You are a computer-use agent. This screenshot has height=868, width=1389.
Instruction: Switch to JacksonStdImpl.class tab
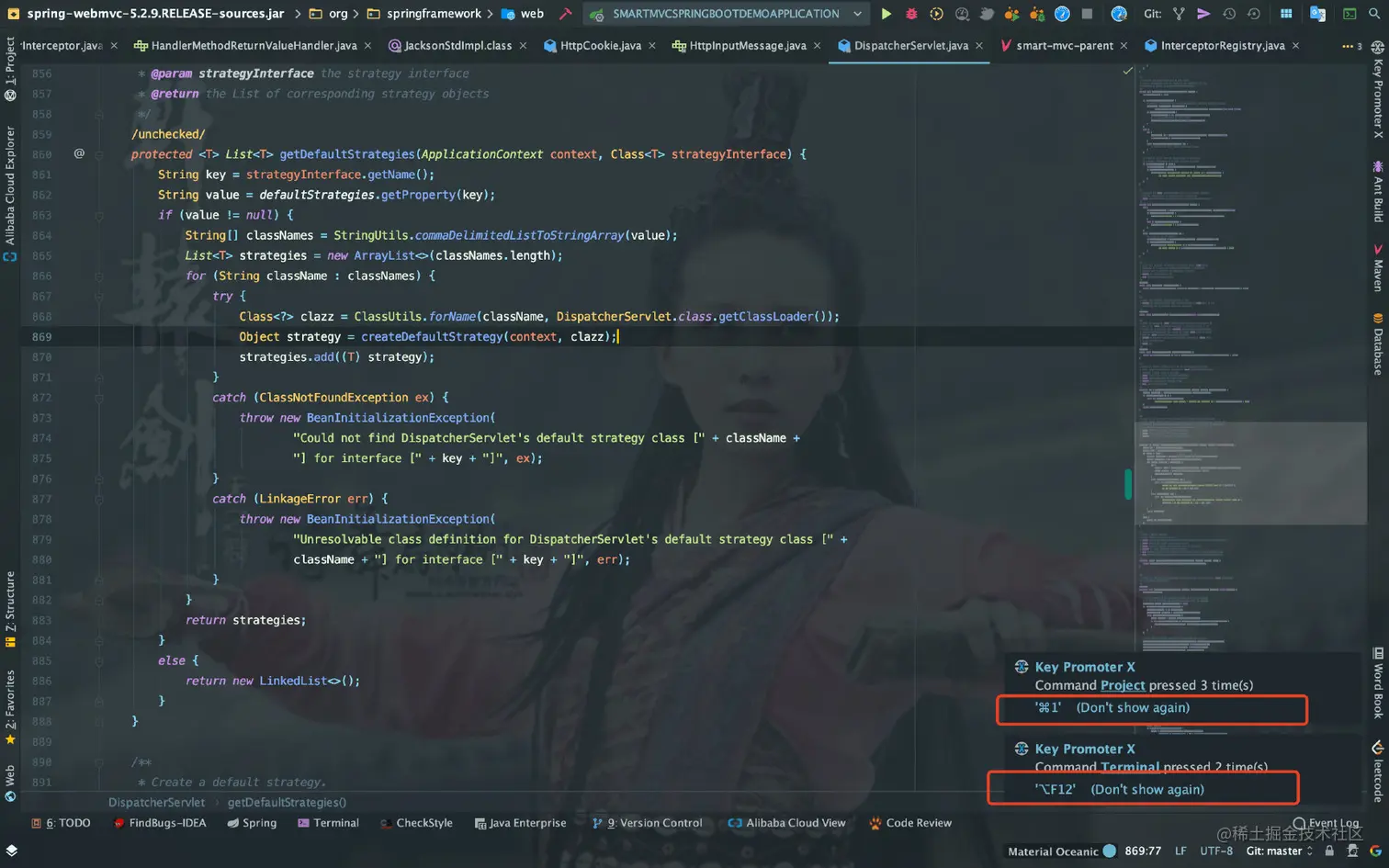457,46
